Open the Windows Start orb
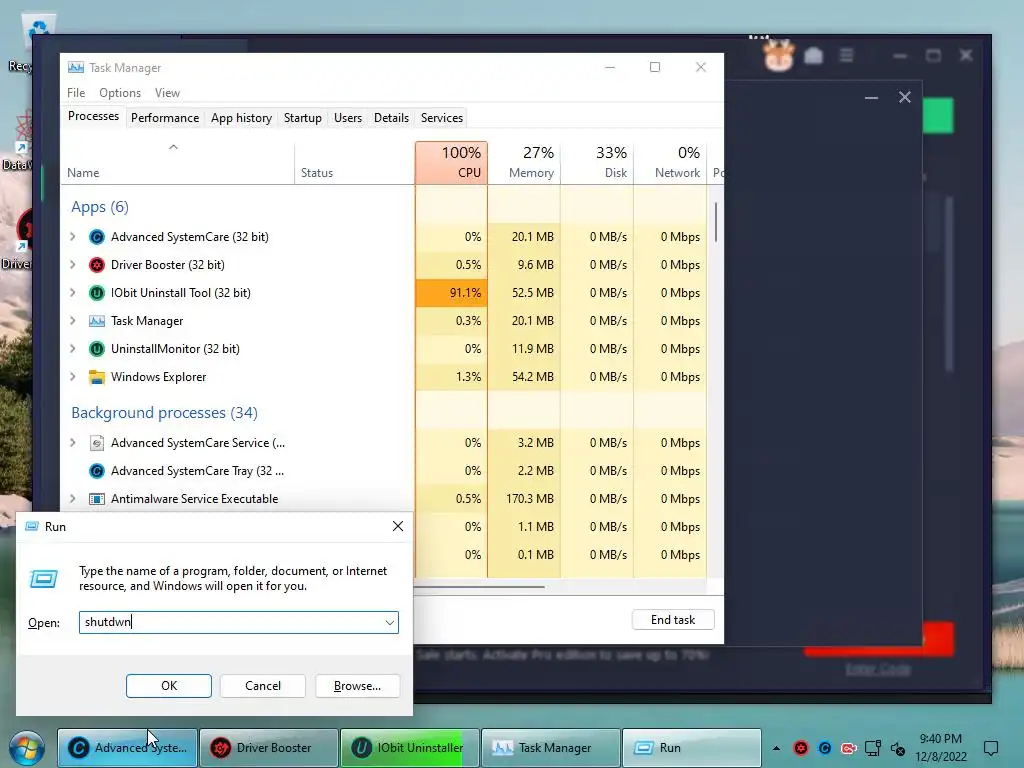The width and height of the screenshot is (1024, 768). [x=27, y=748]
